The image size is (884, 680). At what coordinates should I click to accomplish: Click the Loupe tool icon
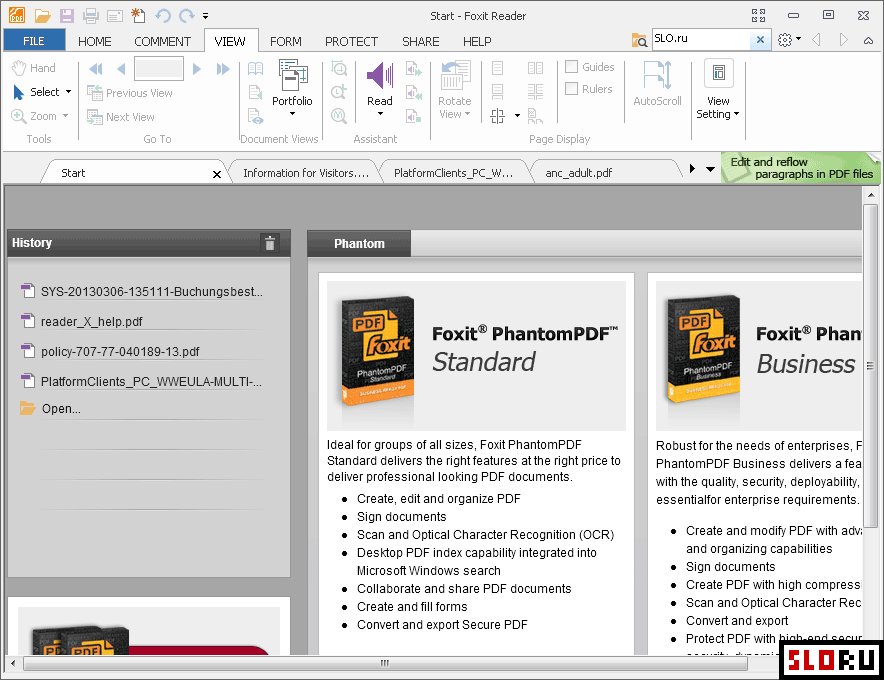tap(339, 92)
